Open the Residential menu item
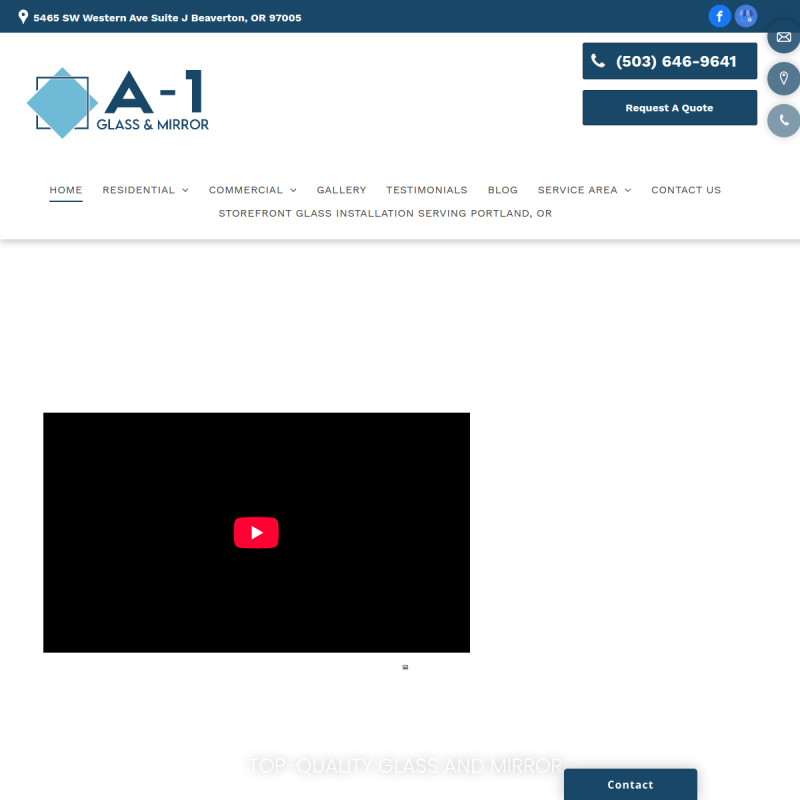 pyautogui.click(x=139, y=190)
